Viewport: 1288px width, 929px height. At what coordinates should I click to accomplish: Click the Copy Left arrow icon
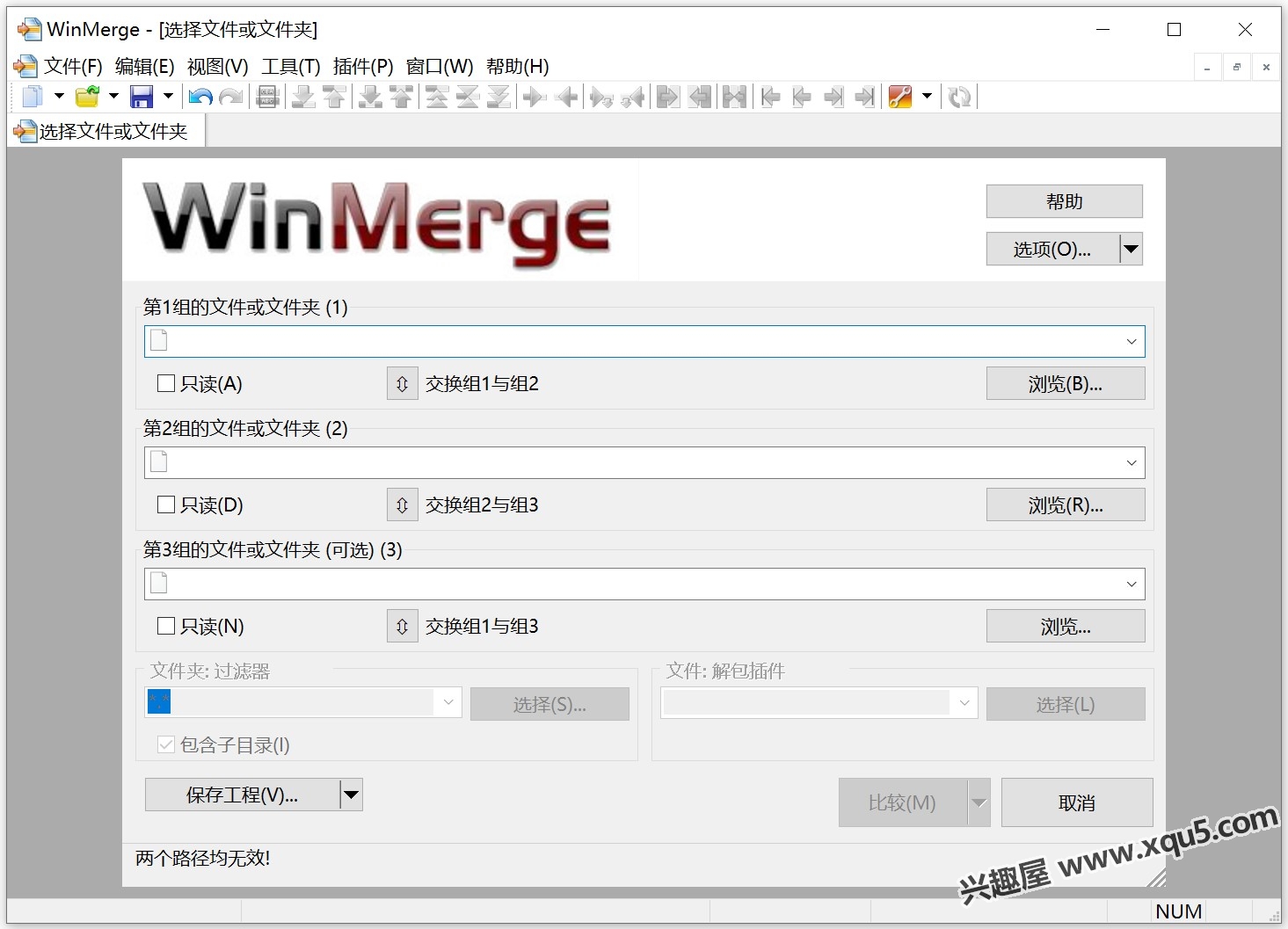(x=566, y=97)
